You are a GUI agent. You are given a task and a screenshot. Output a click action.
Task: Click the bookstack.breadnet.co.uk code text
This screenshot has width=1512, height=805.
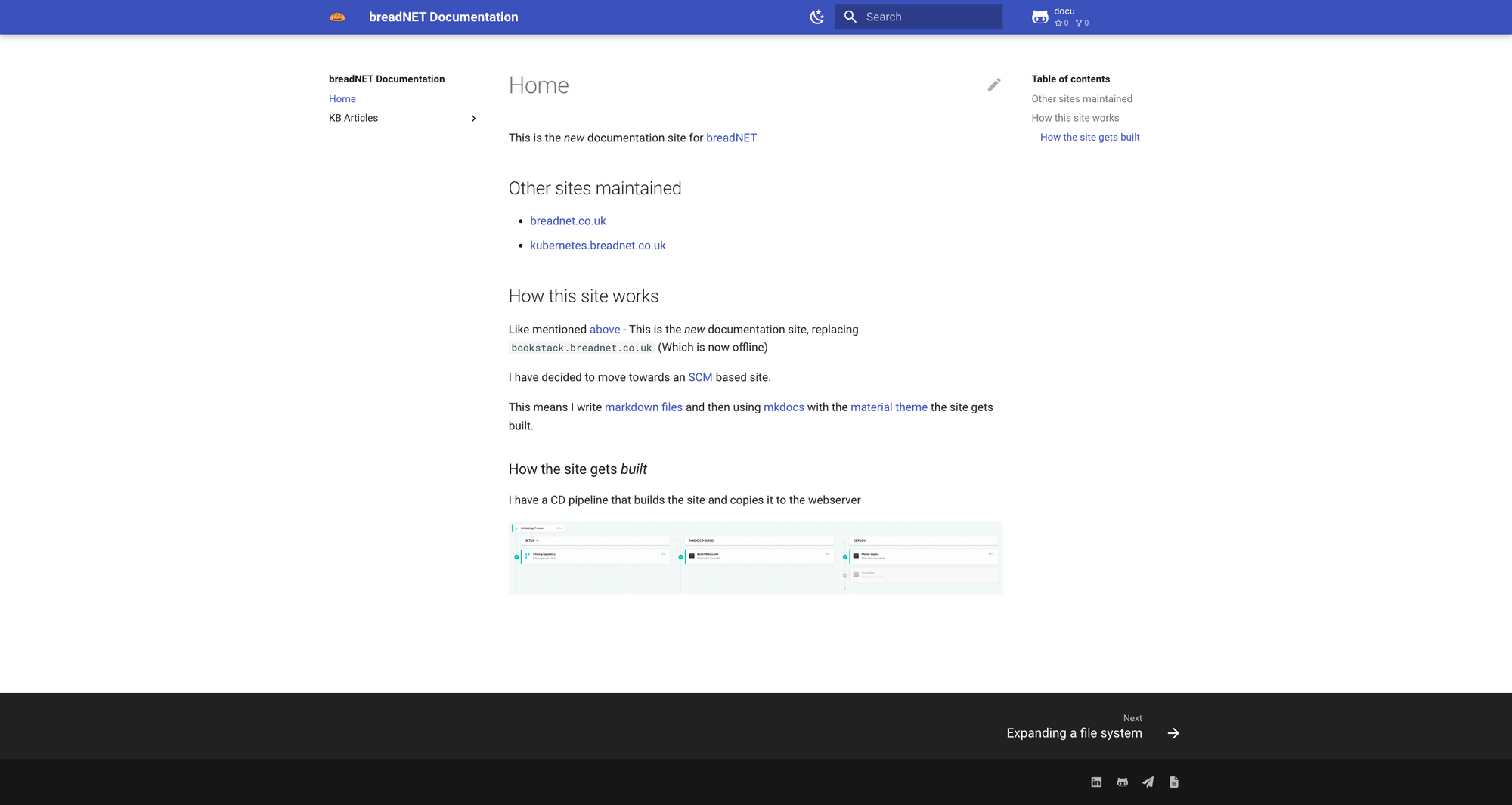581,348
